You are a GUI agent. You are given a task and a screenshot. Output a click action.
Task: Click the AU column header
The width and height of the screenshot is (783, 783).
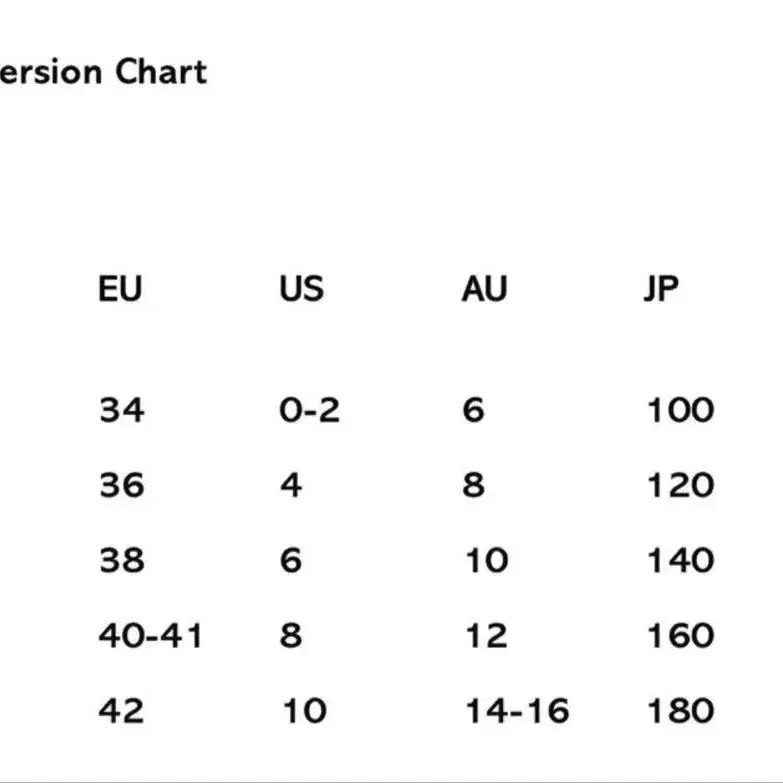click(x=484, y=288)
